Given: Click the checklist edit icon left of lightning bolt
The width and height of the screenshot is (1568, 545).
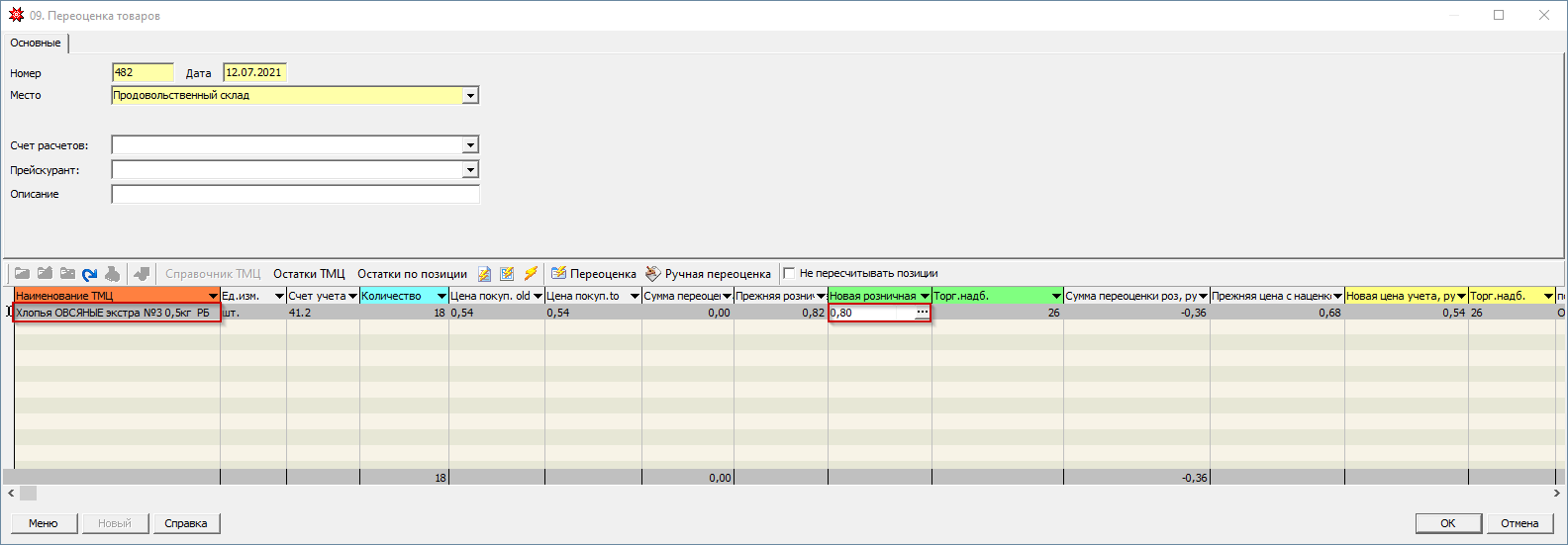Looking at the screenshot, I should (508, 274).
